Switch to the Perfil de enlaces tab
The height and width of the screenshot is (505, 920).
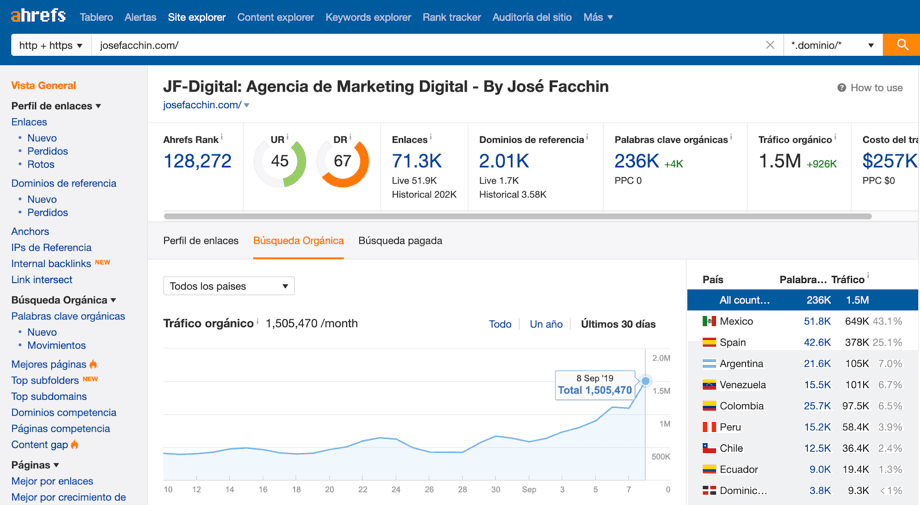201,241
